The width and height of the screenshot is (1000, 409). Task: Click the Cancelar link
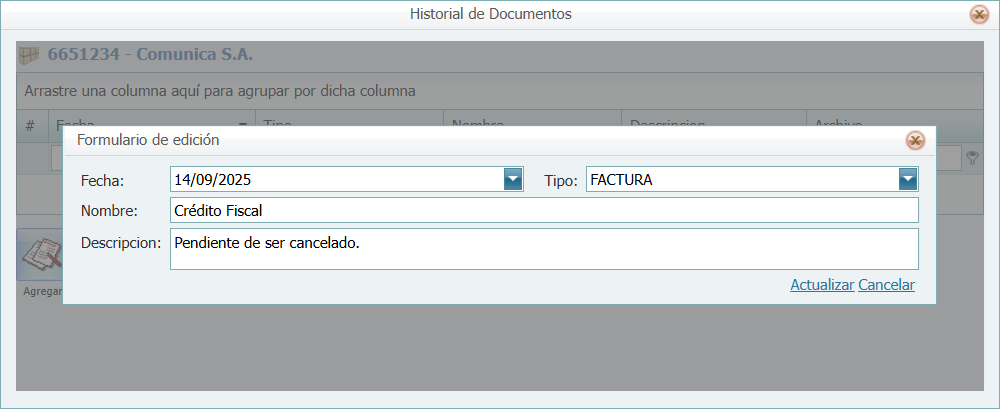click(886, 285)
